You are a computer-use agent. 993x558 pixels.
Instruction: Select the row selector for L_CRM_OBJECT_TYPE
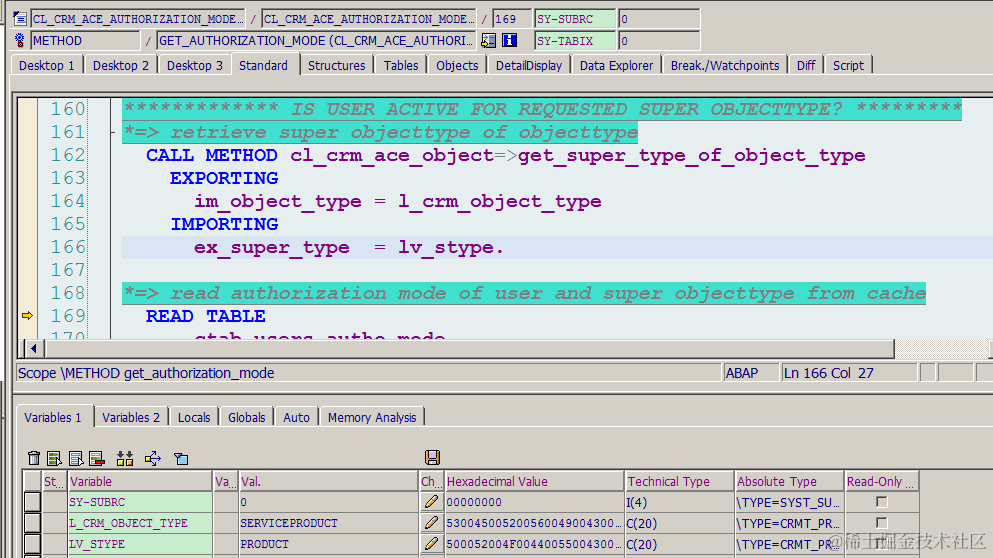32,523
